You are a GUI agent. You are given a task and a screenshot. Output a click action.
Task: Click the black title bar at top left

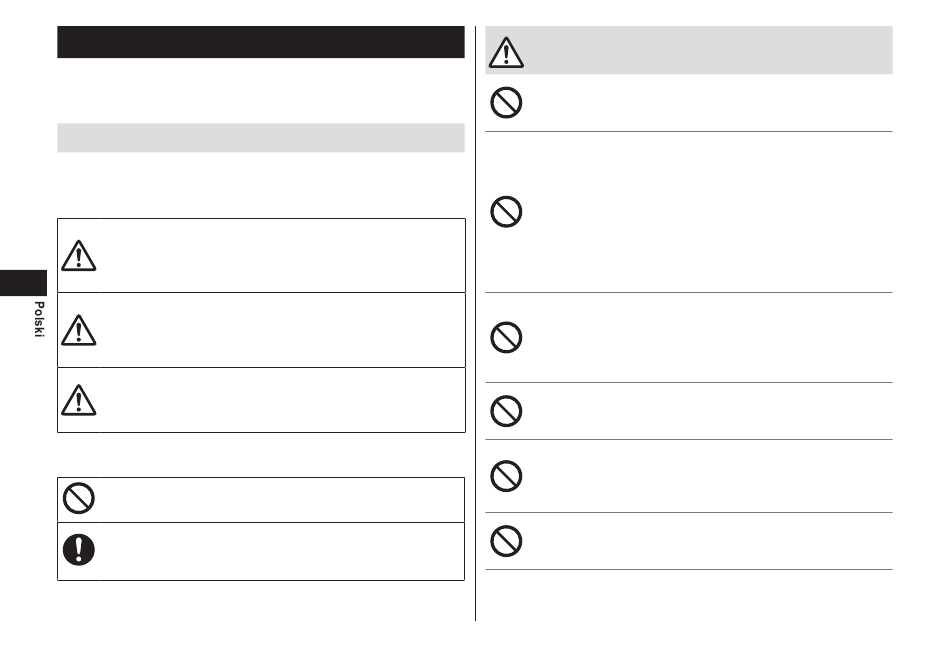pos(261,42)
